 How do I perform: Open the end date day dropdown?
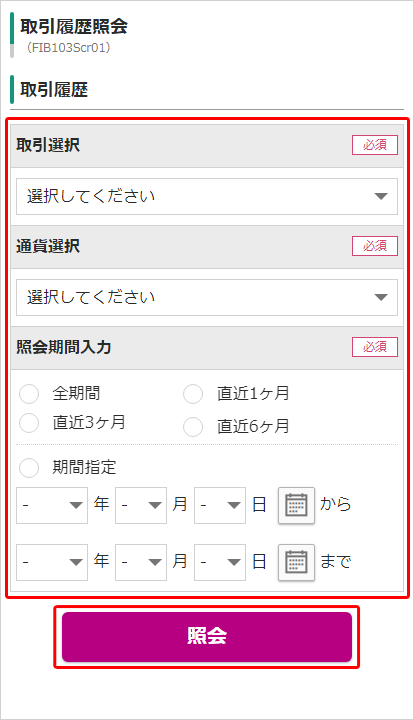point(220,562)
